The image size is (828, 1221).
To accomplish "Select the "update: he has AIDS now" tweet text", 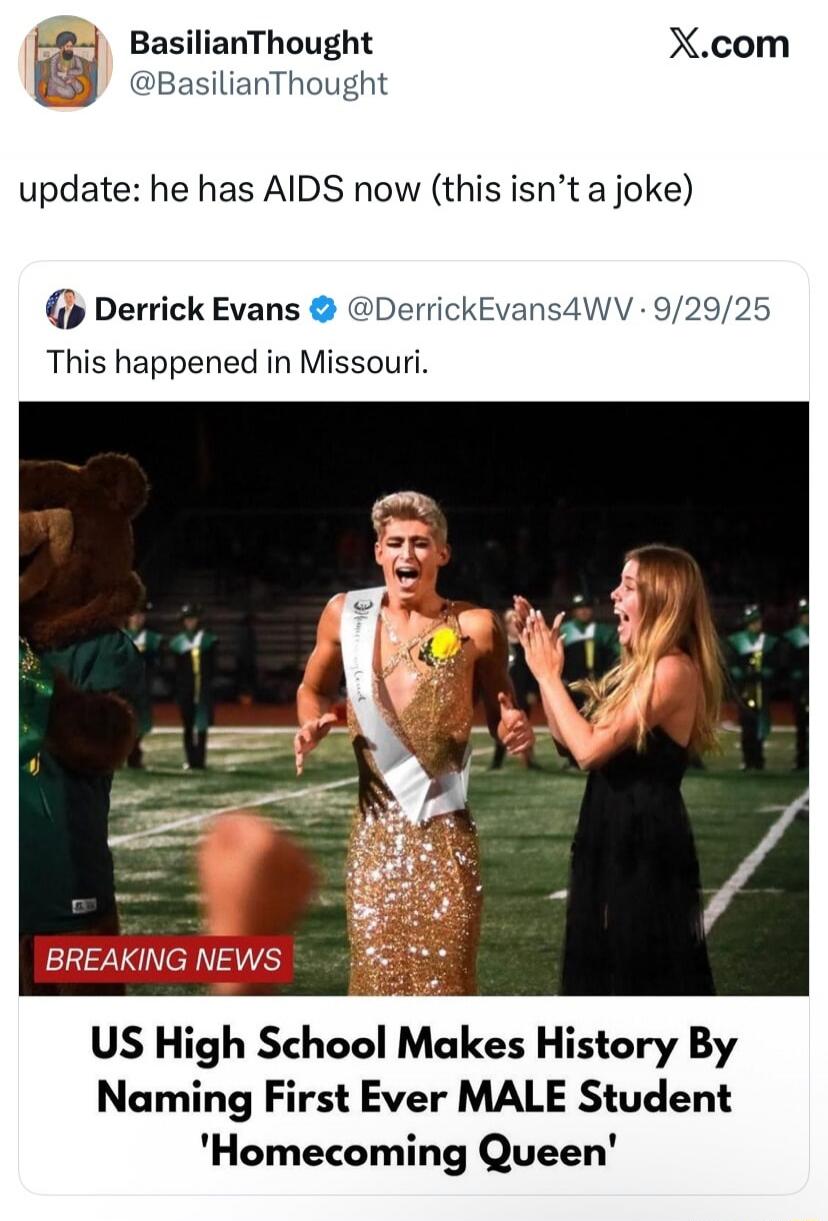I will click(x=356, y=189).
